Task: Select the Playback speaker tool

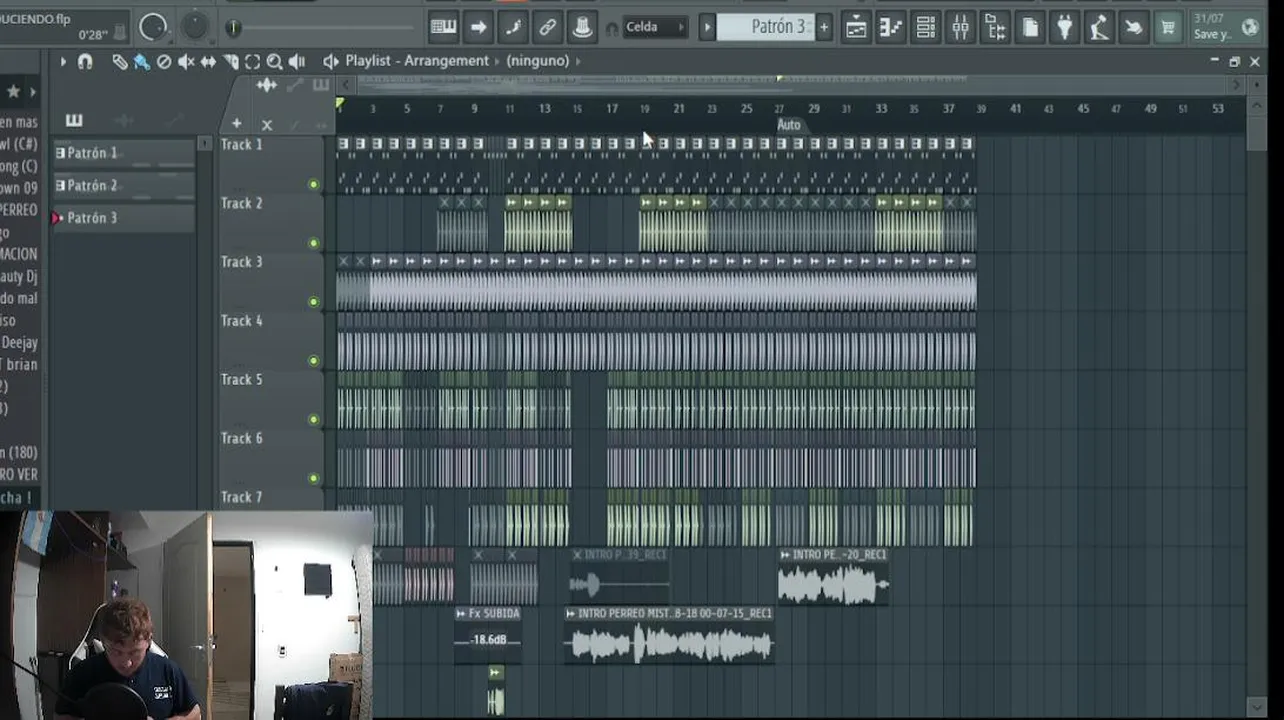Action: pyautogui.click(x=297, y=62)
